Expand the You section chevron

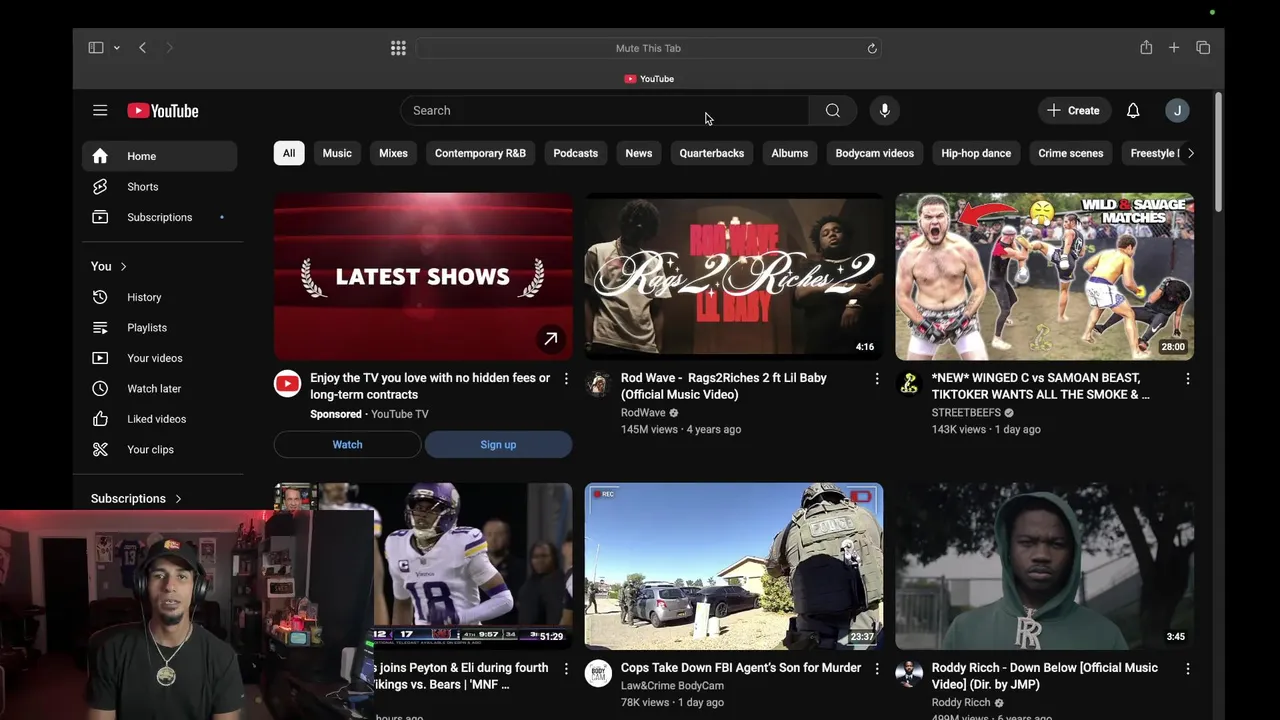pos(123,266)
